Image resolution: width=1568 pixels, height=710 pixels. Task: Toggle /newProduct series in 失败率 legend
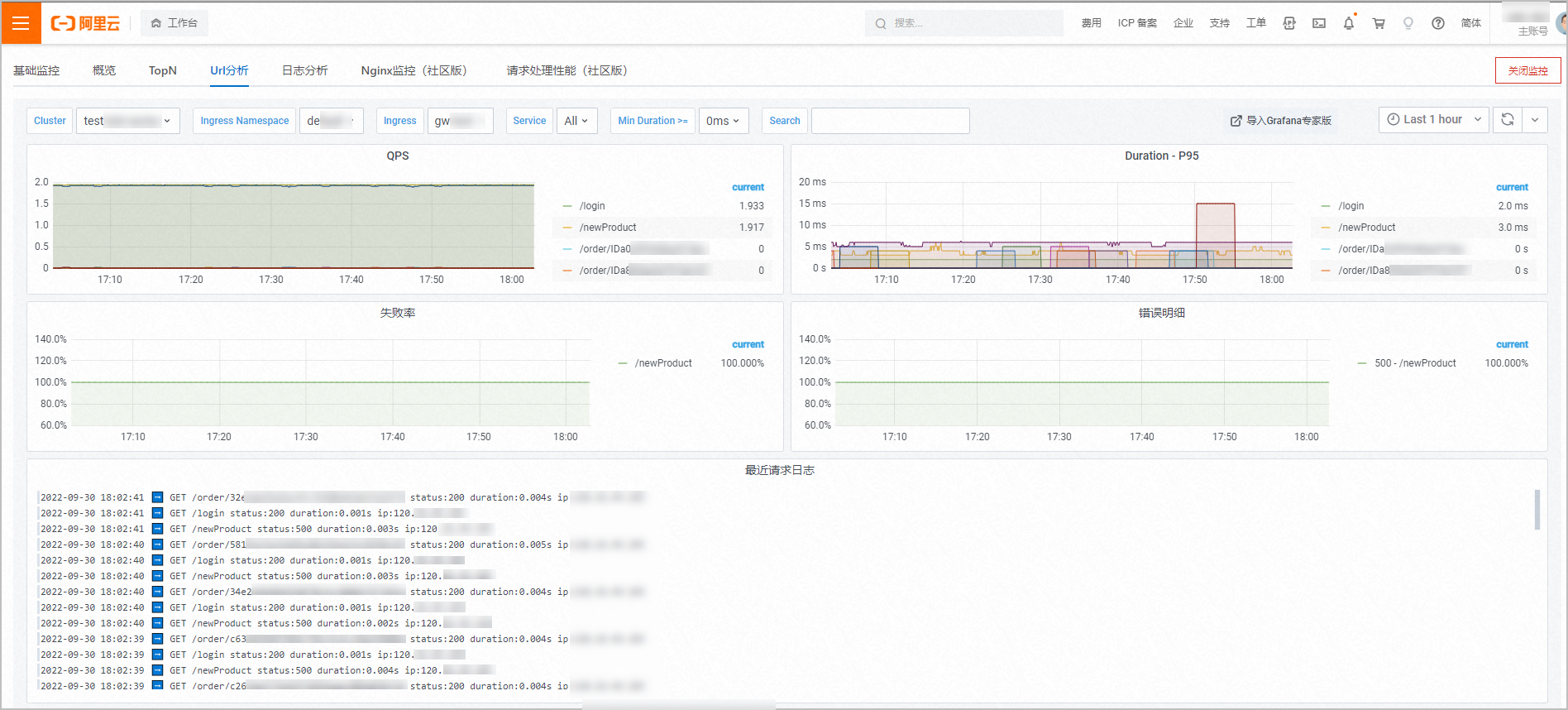[663, 363]
